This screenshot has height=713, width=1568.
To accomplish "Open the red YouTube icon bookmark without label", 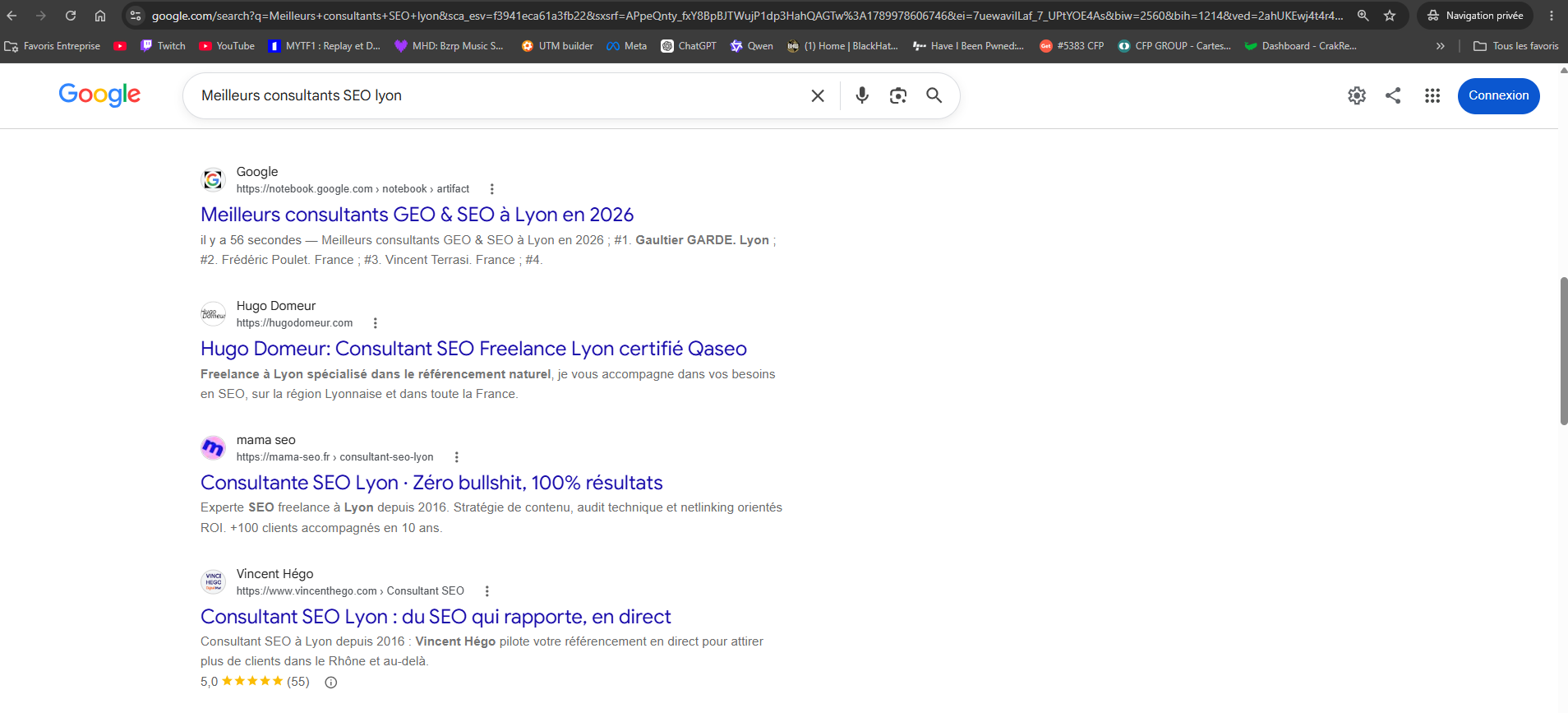I will pyautogui.click(x=120, y=46).
